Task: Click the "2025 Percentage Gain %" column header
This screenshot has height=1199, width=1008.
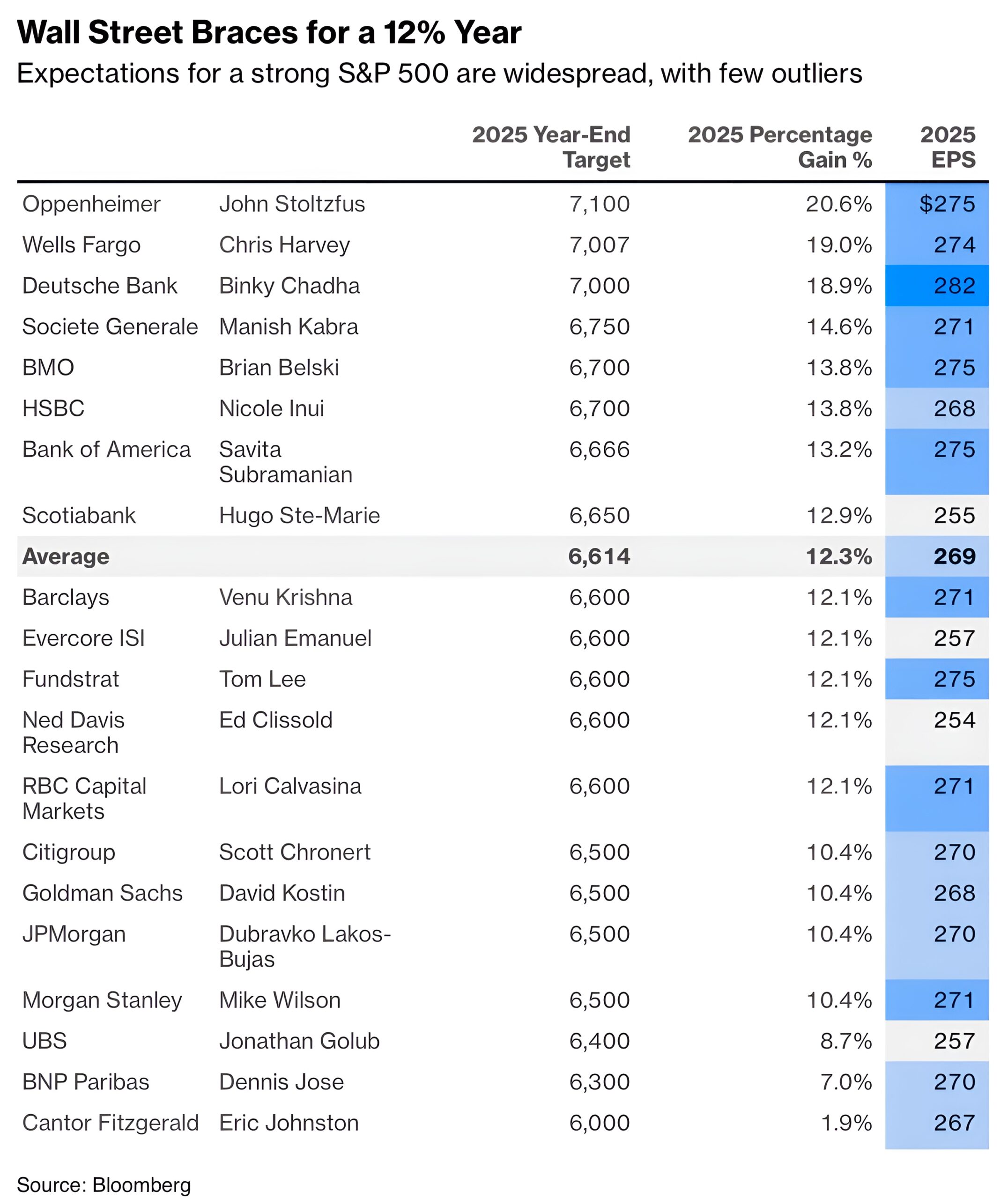Action: coord(780,147)
